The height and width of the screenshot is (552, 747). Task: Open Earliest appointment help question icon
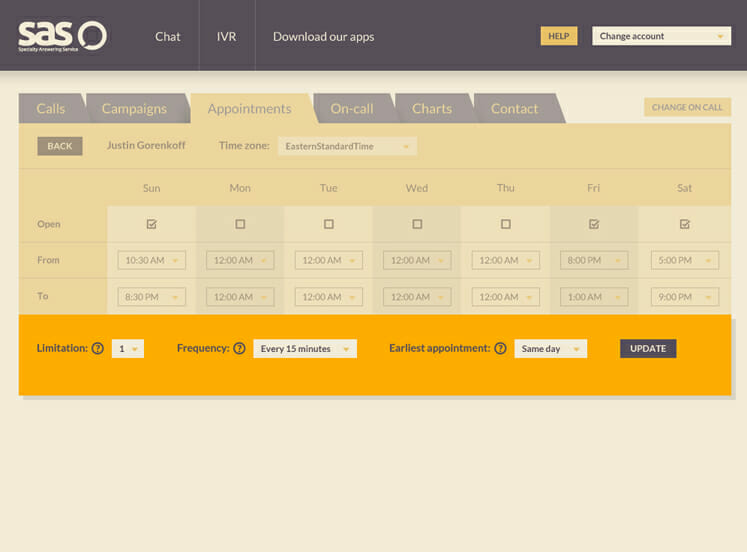coord(500,349)
